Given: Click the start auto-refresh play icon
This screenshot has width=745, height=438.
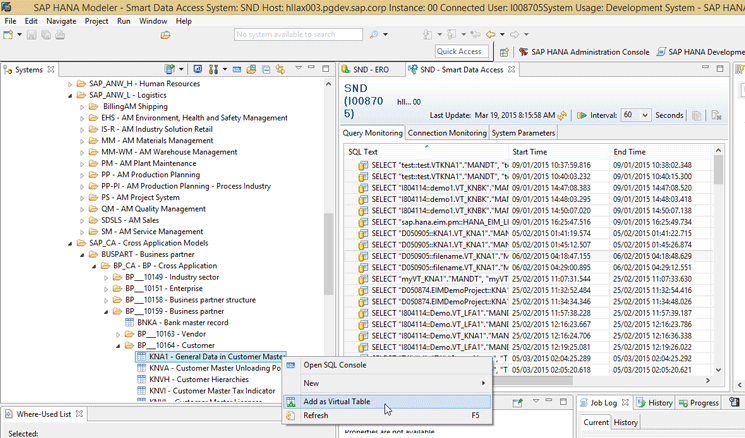Looking at the screenshot, I should coord(582,115).
